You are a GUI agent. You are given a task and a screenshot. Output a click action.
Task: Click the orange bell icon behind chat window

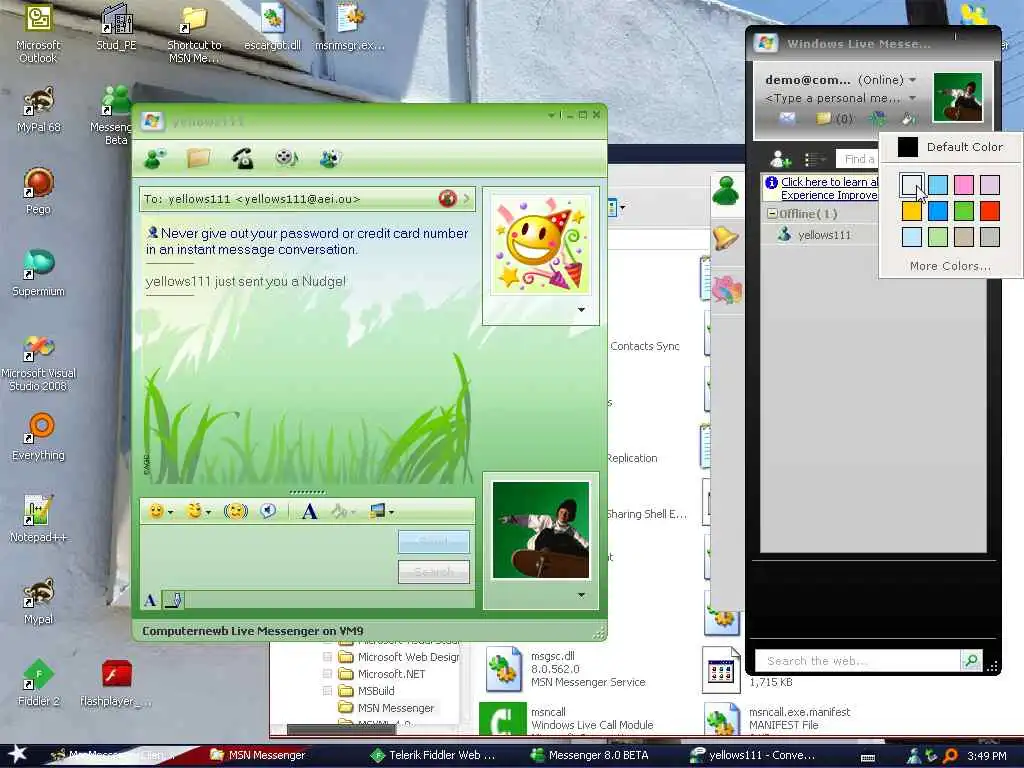[725, 238]
